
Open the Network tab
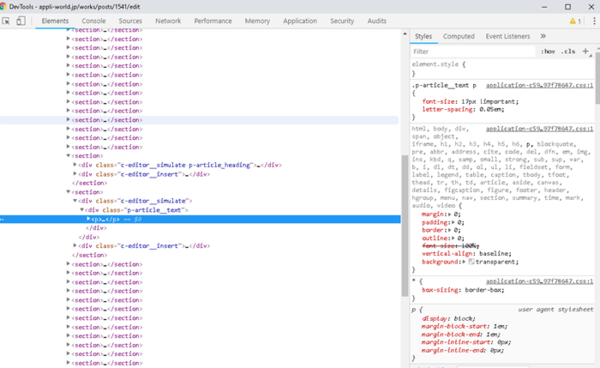point(168,21)
